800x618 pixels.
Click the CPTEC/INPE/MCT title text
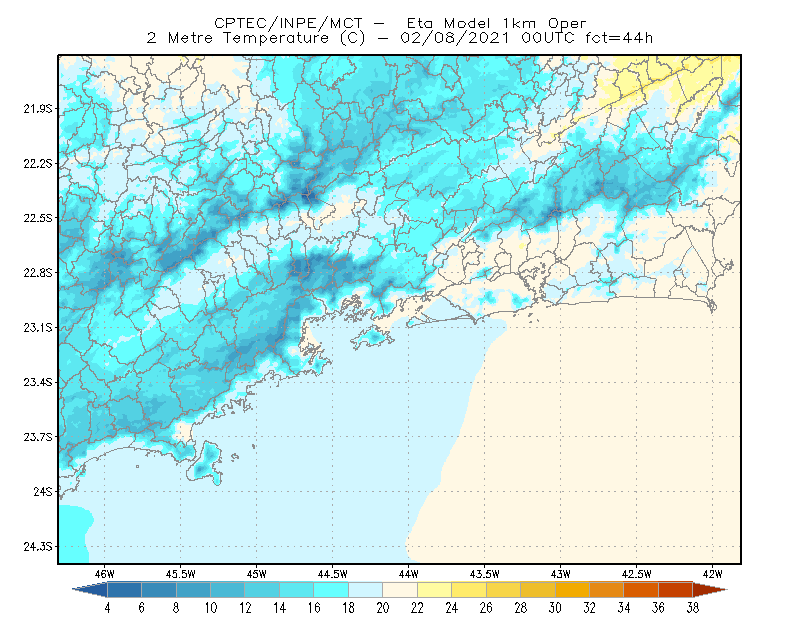pos(288,23)
